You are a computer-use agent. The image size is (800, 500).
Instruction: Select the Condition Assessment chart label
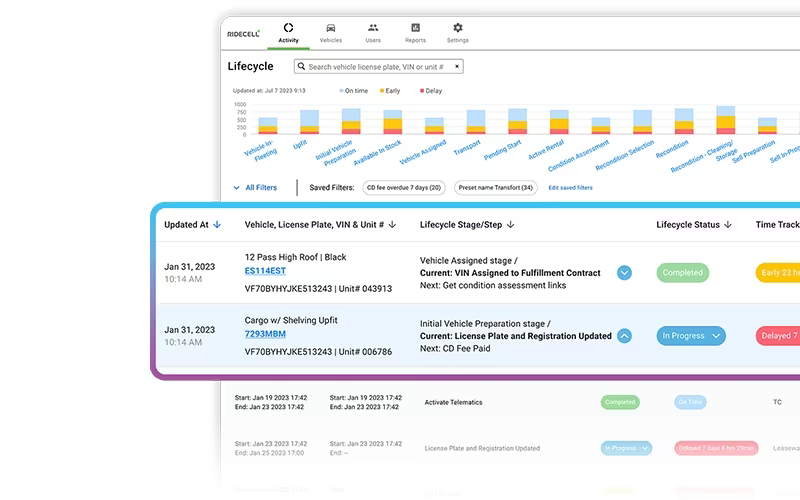click(x=579, y=156)
